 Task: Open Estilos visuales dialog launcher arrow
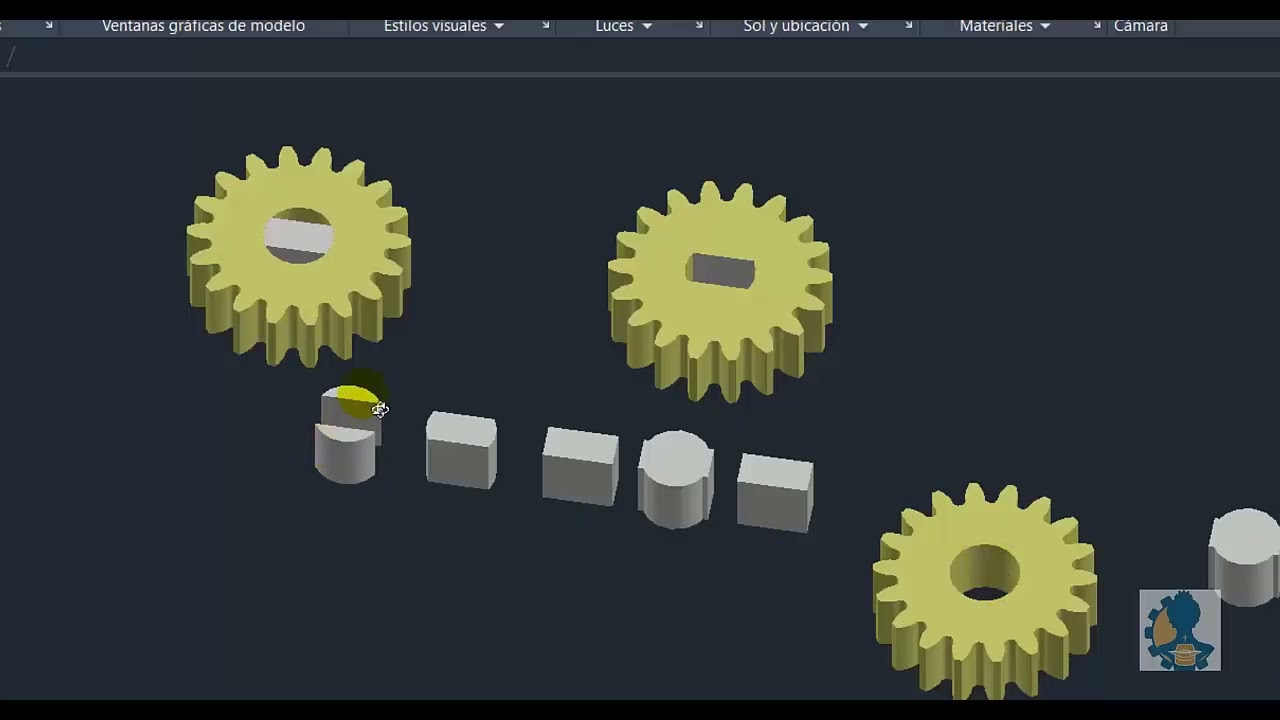(546, 25)
